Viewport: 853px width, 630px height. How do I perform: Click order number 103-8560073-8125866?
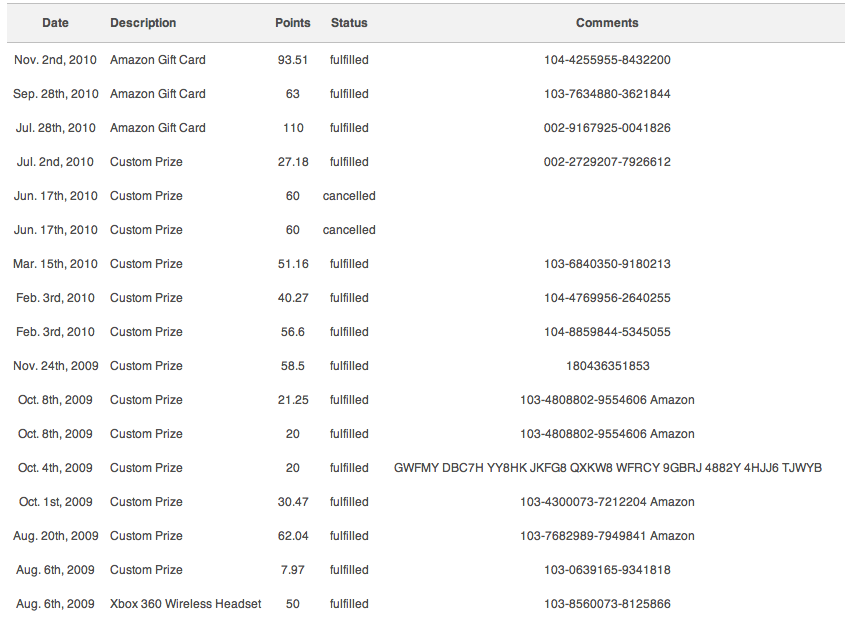click(607, 604)
